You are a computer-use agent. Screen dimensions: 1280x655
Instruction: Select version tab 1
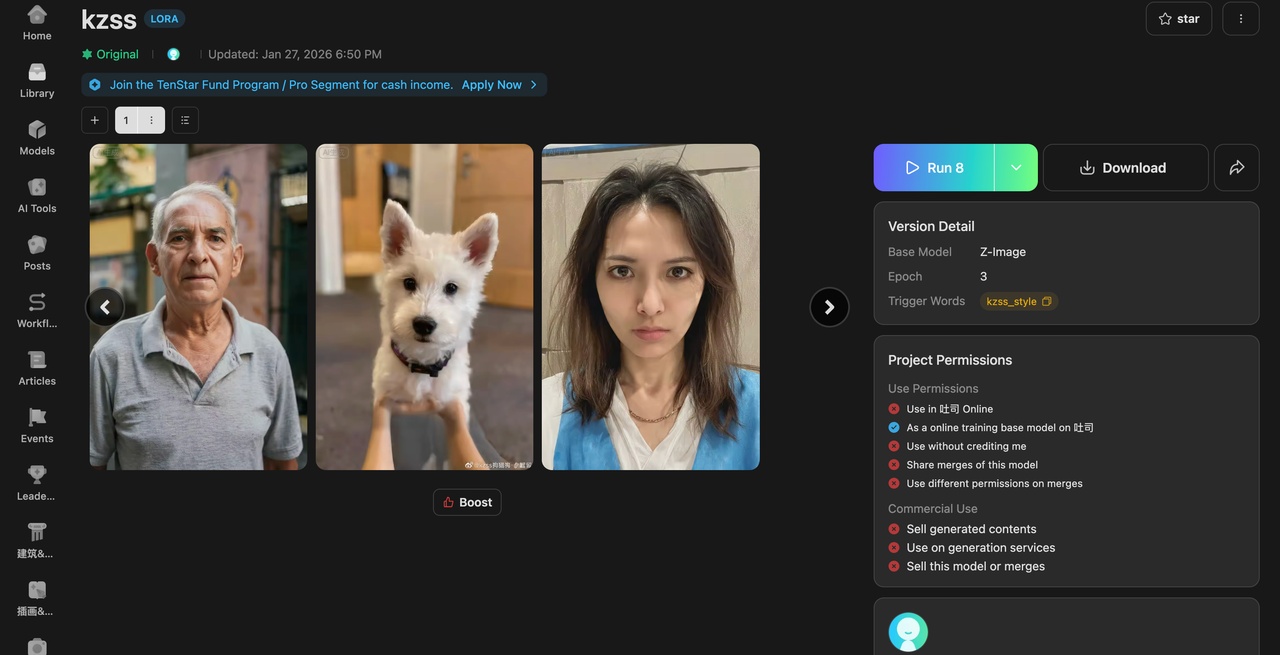[126, 120]
